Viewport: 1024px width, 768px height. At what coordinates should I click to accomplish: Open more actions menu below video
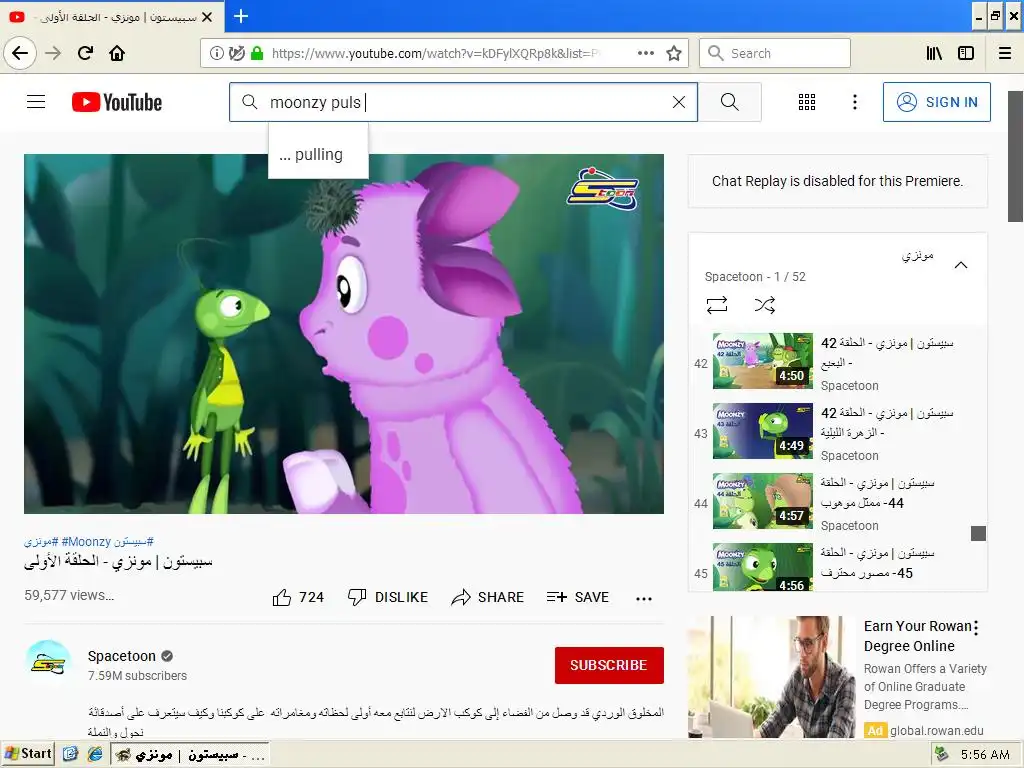tap(644, 598)
